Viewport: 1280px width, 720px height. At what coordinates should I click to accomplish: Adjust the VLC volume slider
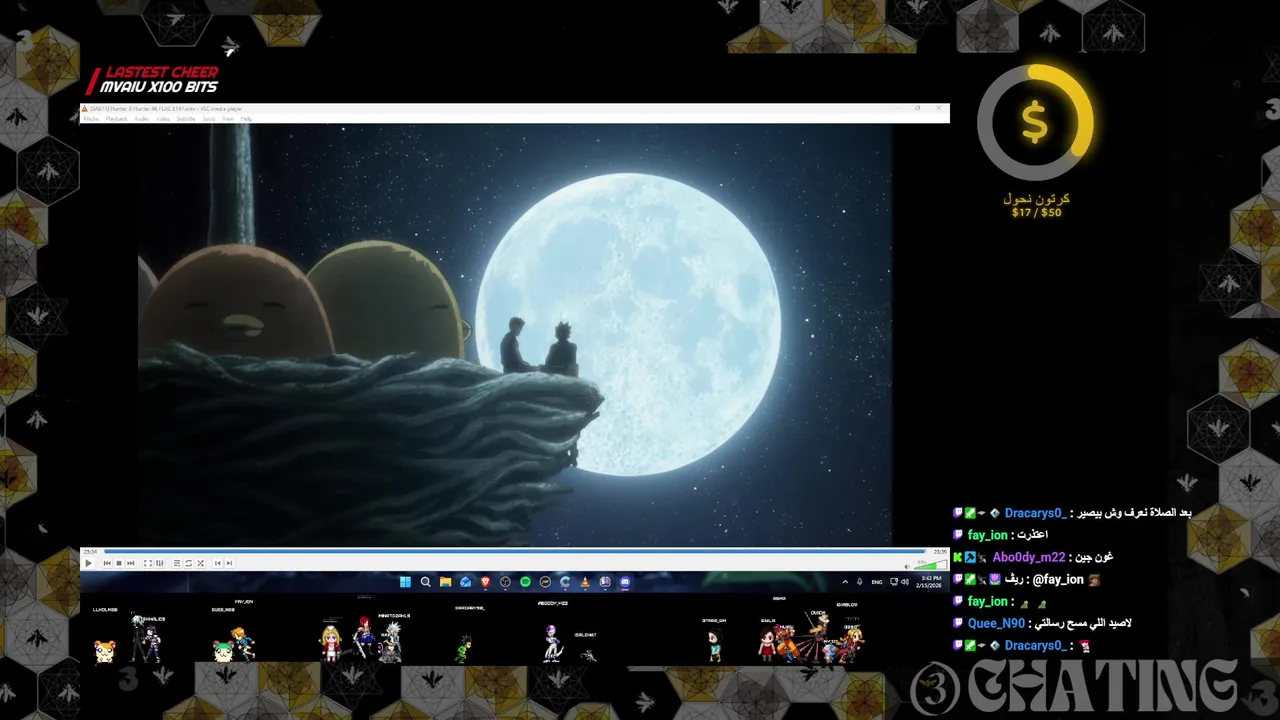(930, 565)
